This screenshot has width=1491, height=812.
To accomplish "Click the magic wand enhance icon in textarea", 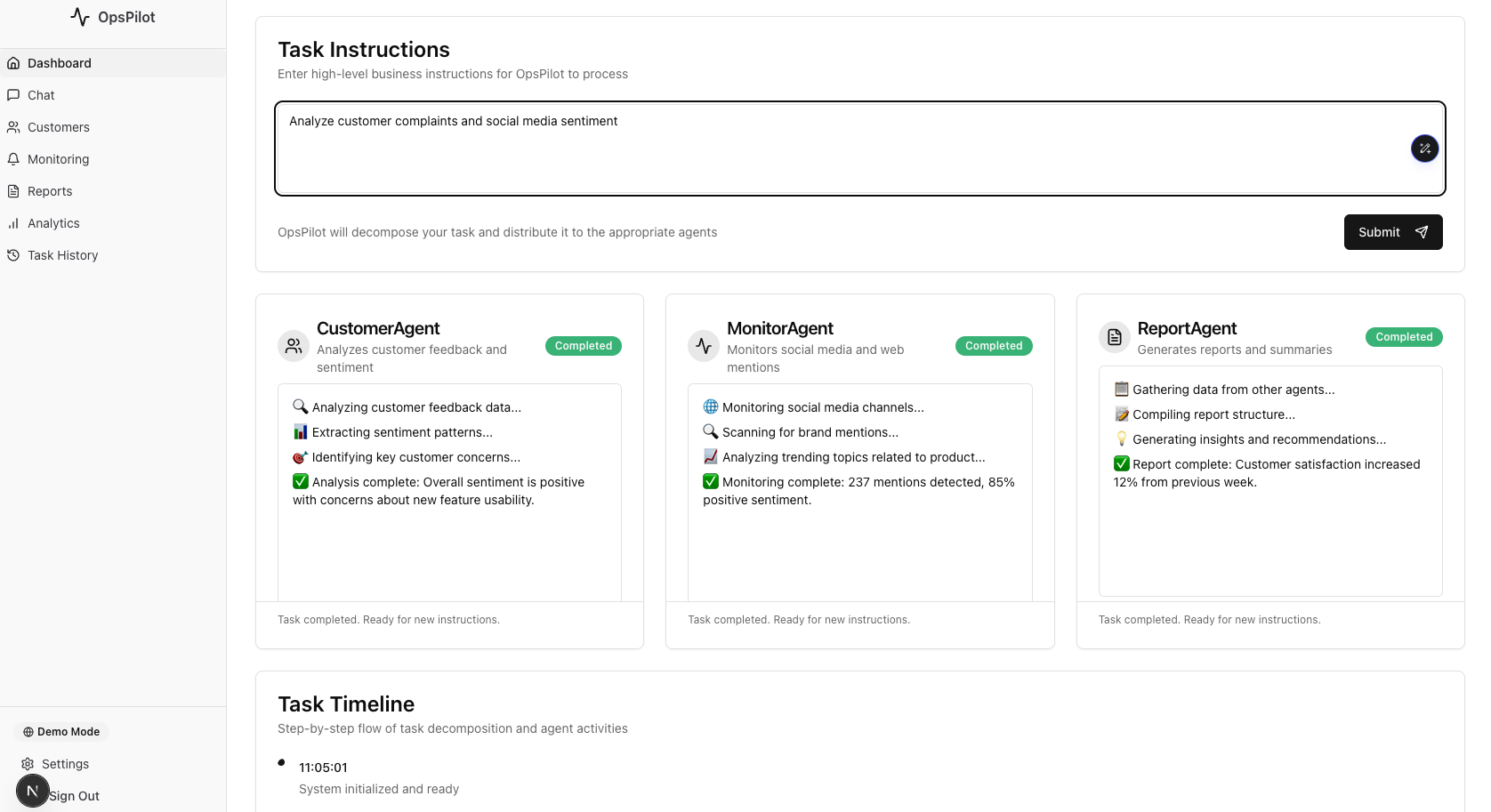I will (1424, 149).
